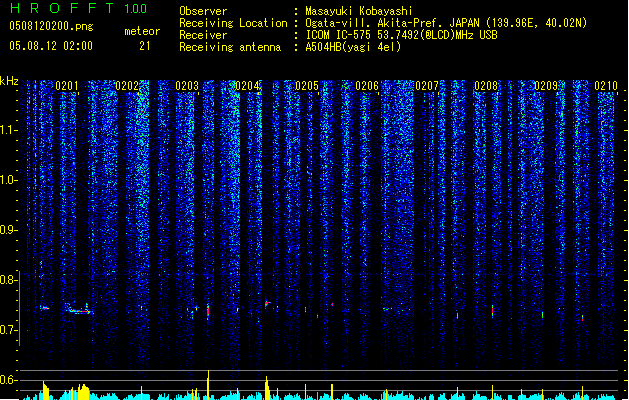Click the 0205 time marker
This screenshot has width=629, height=400.
(x=307, y=86)
